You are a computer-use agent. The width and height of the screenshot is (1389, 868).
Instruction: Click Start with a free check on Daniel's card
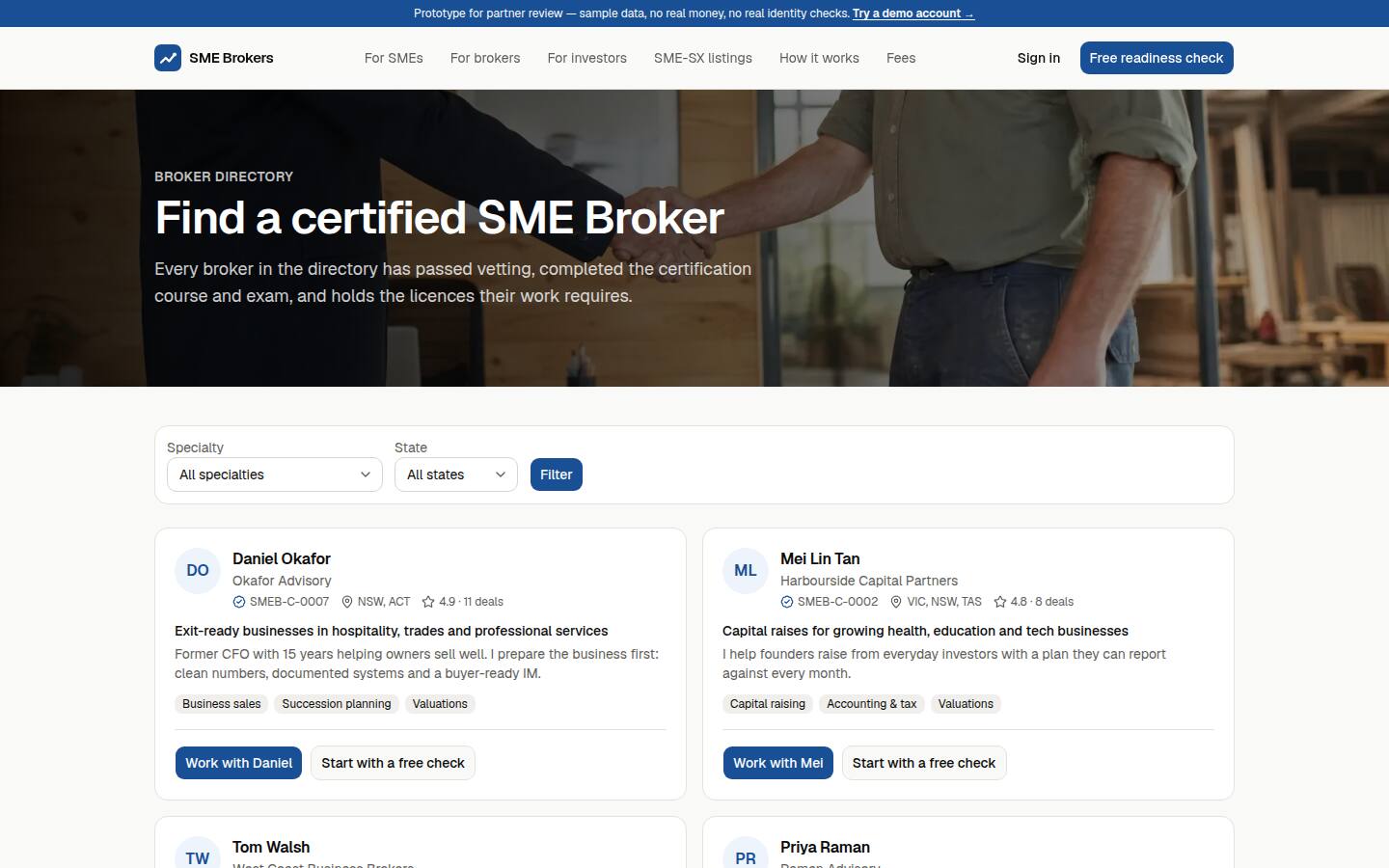point(393,763)
